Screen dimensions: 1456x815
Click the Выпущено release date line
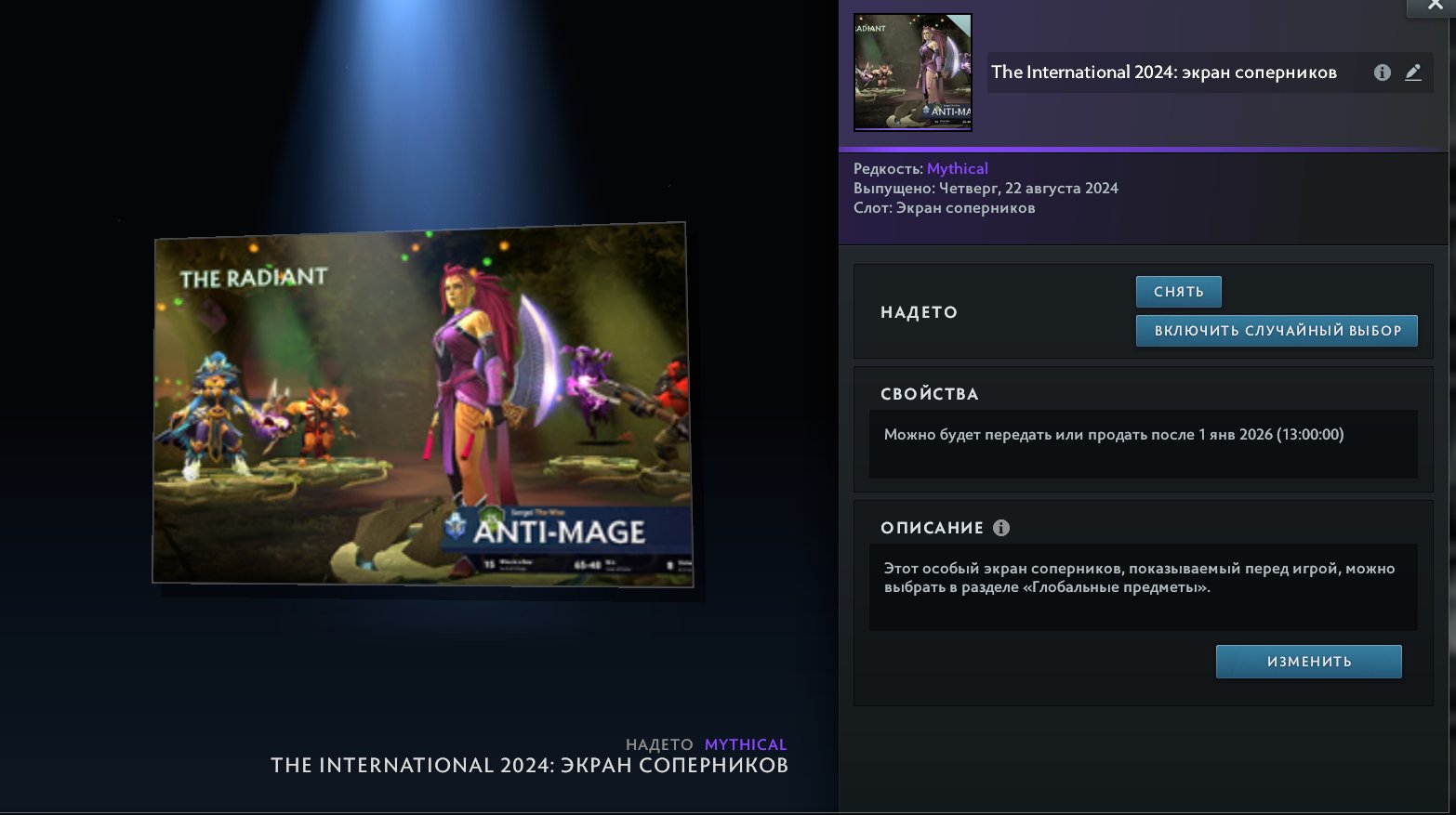pyautogui.click(x=986, y=188)
